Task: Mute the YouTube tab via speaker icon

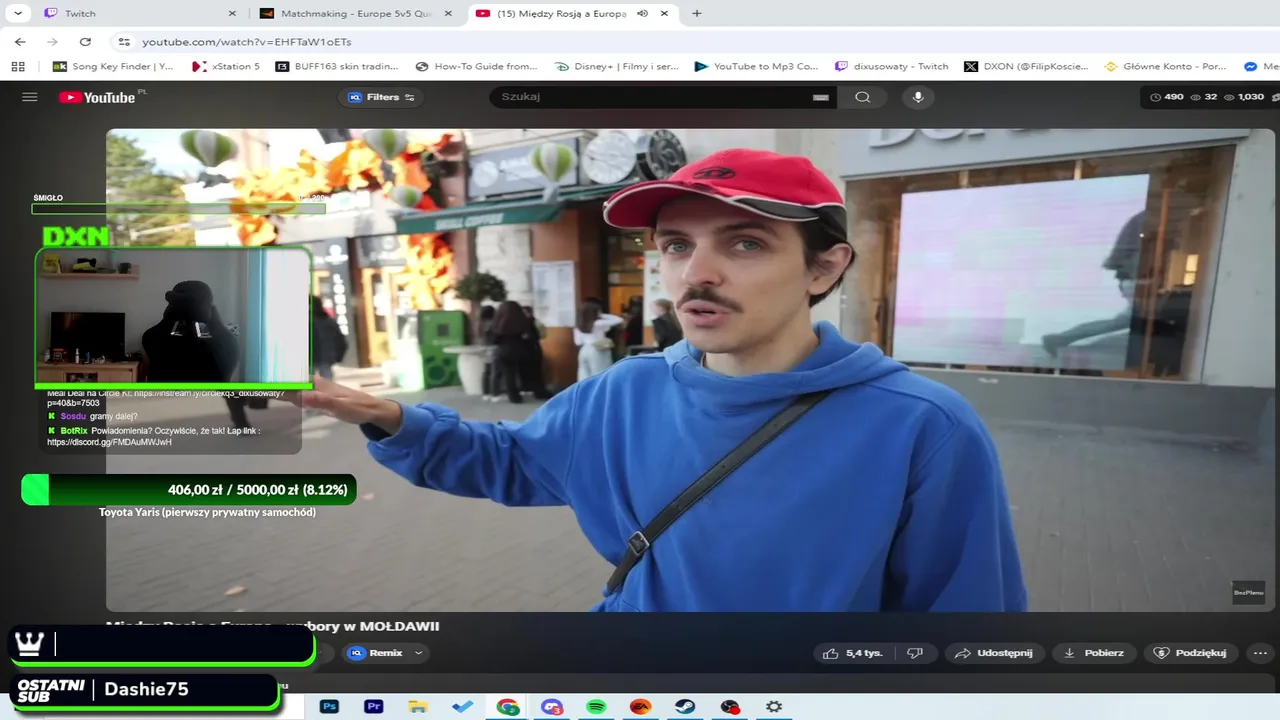Action: coord(642,14)
